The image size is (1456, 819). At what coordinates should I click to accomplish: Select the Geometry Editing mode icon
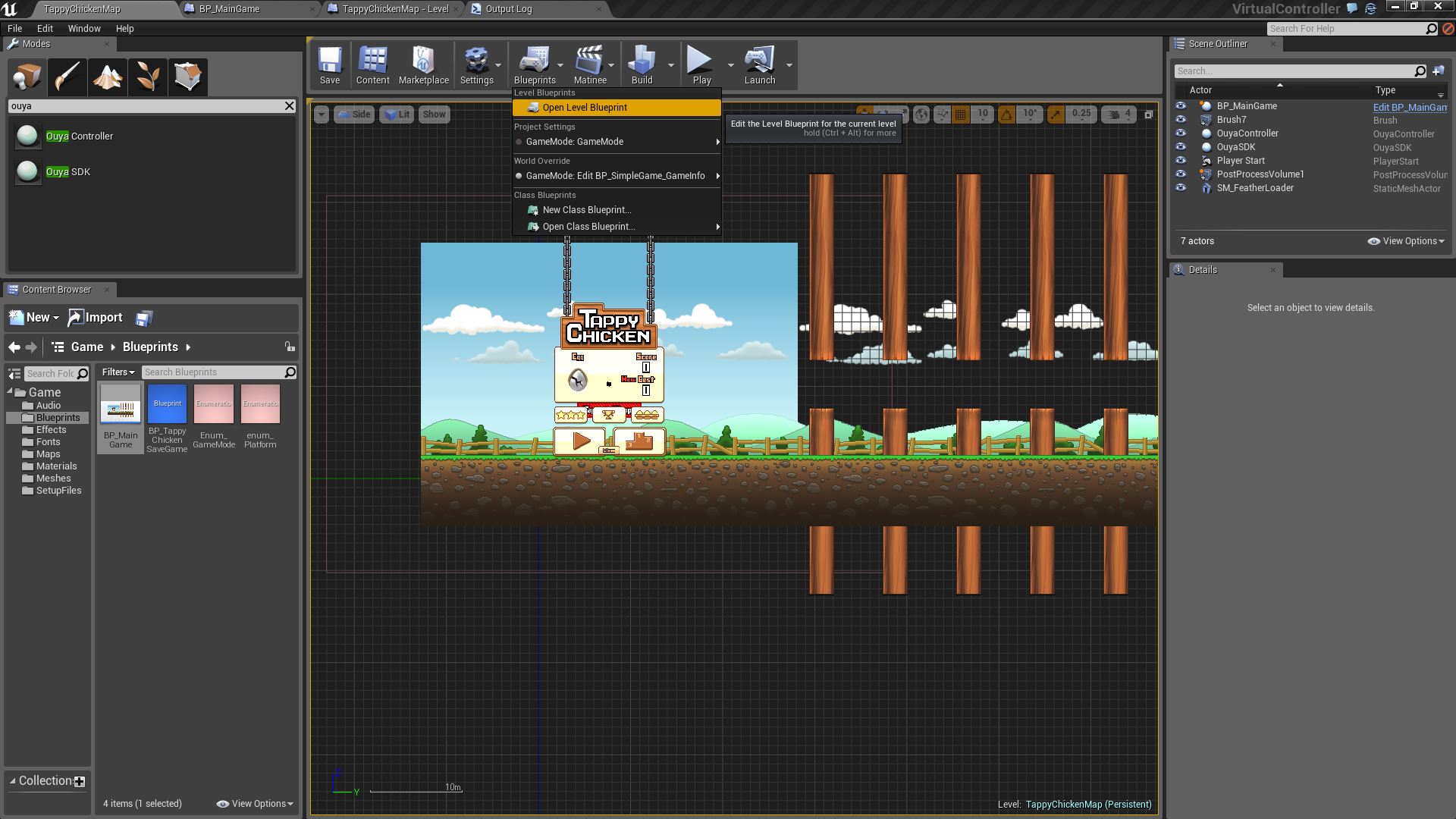187,77
